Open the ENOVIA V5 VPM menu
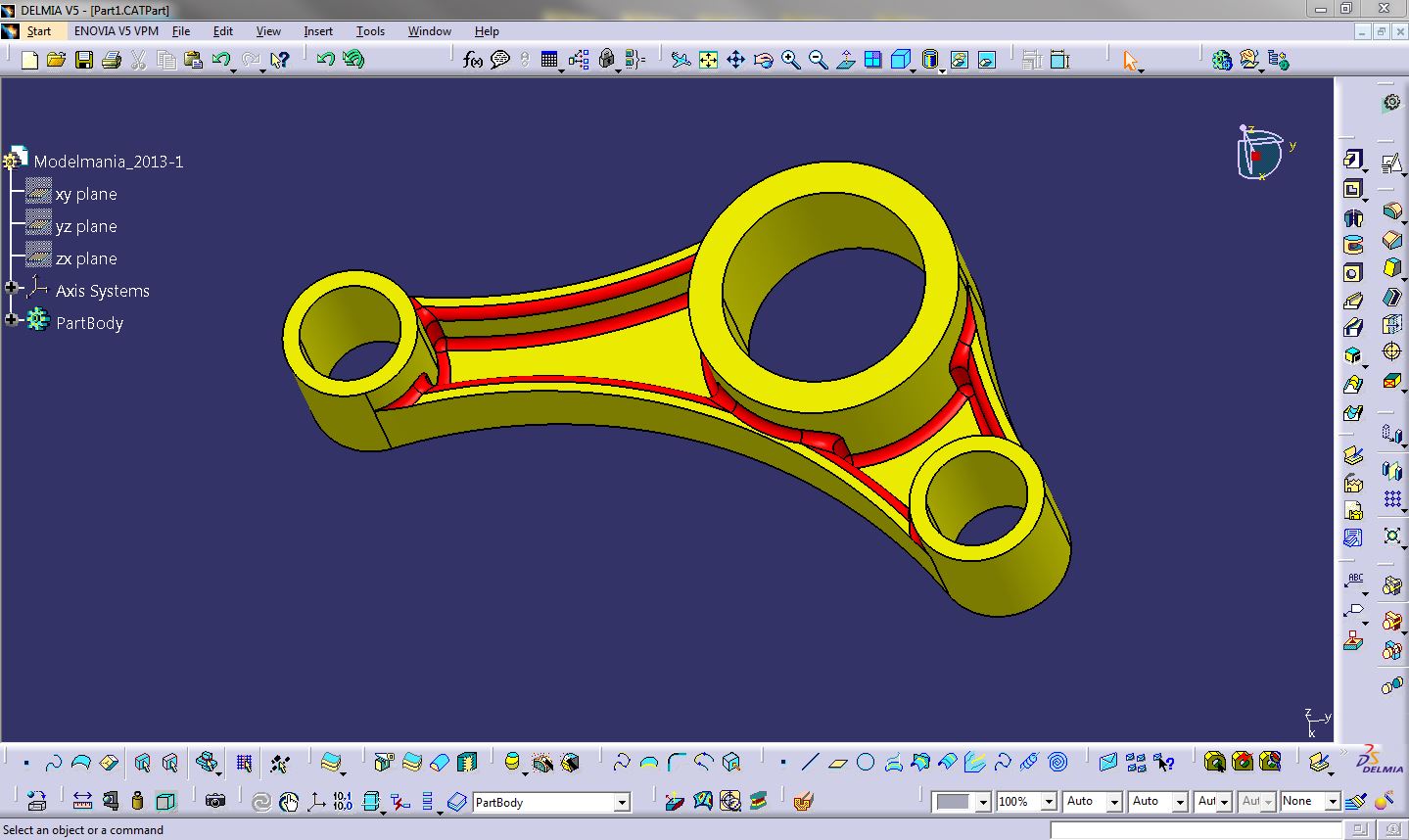The height and width of the screenshot is (840, 1409). 117,30
